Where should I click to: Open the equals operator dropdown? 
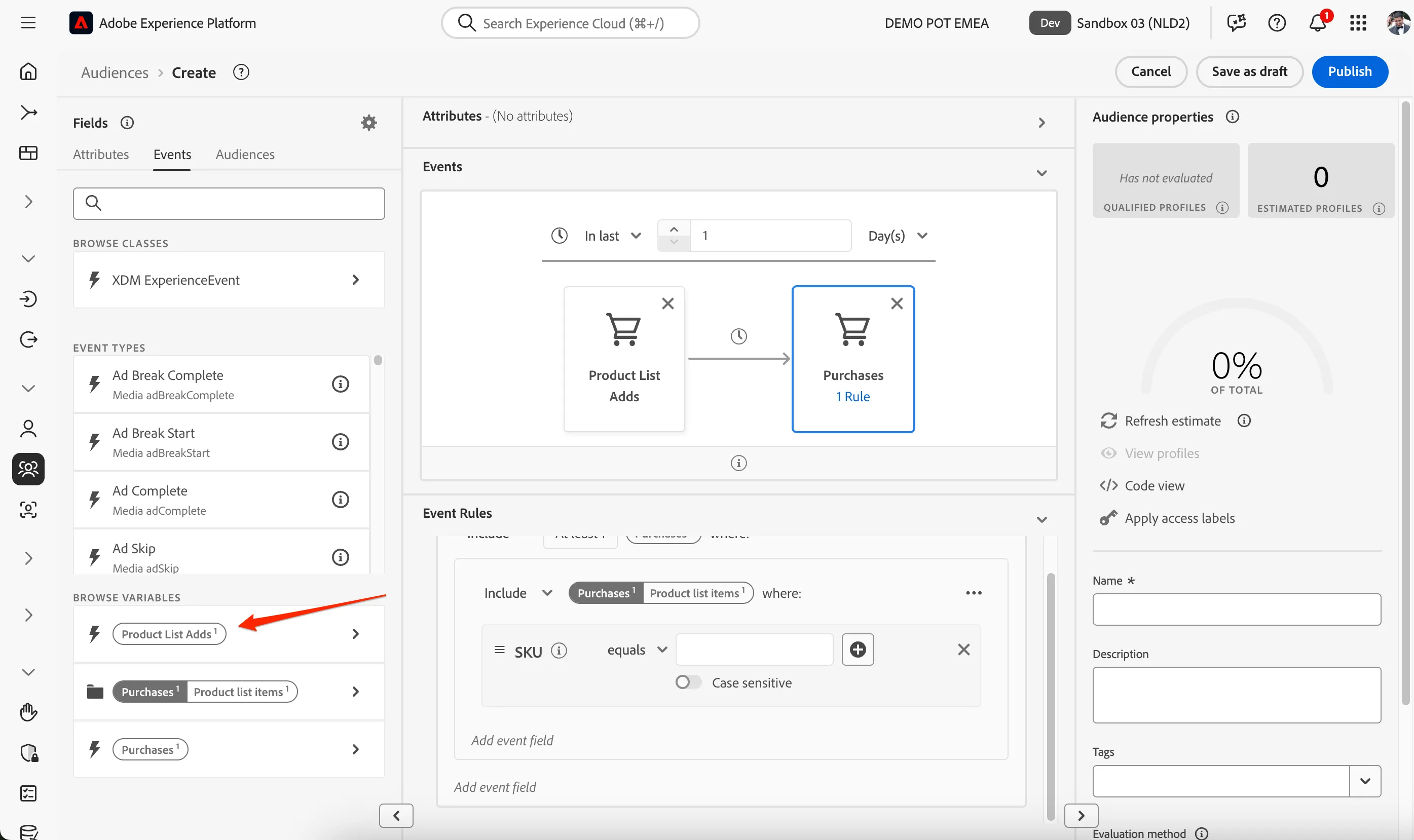point(638,650)
